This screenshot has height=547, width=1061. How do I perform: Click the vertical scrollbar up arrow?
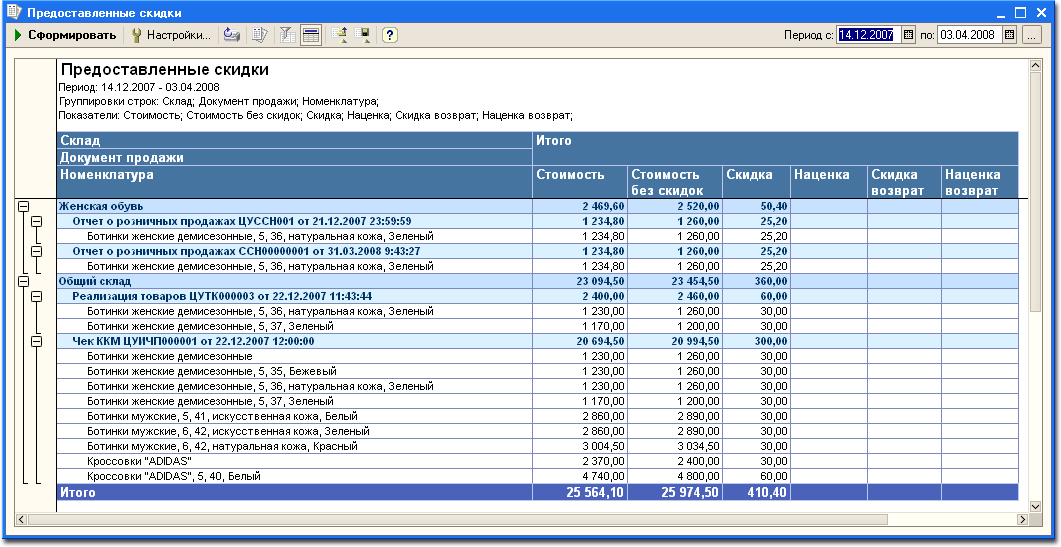(x=1035, y=65)
